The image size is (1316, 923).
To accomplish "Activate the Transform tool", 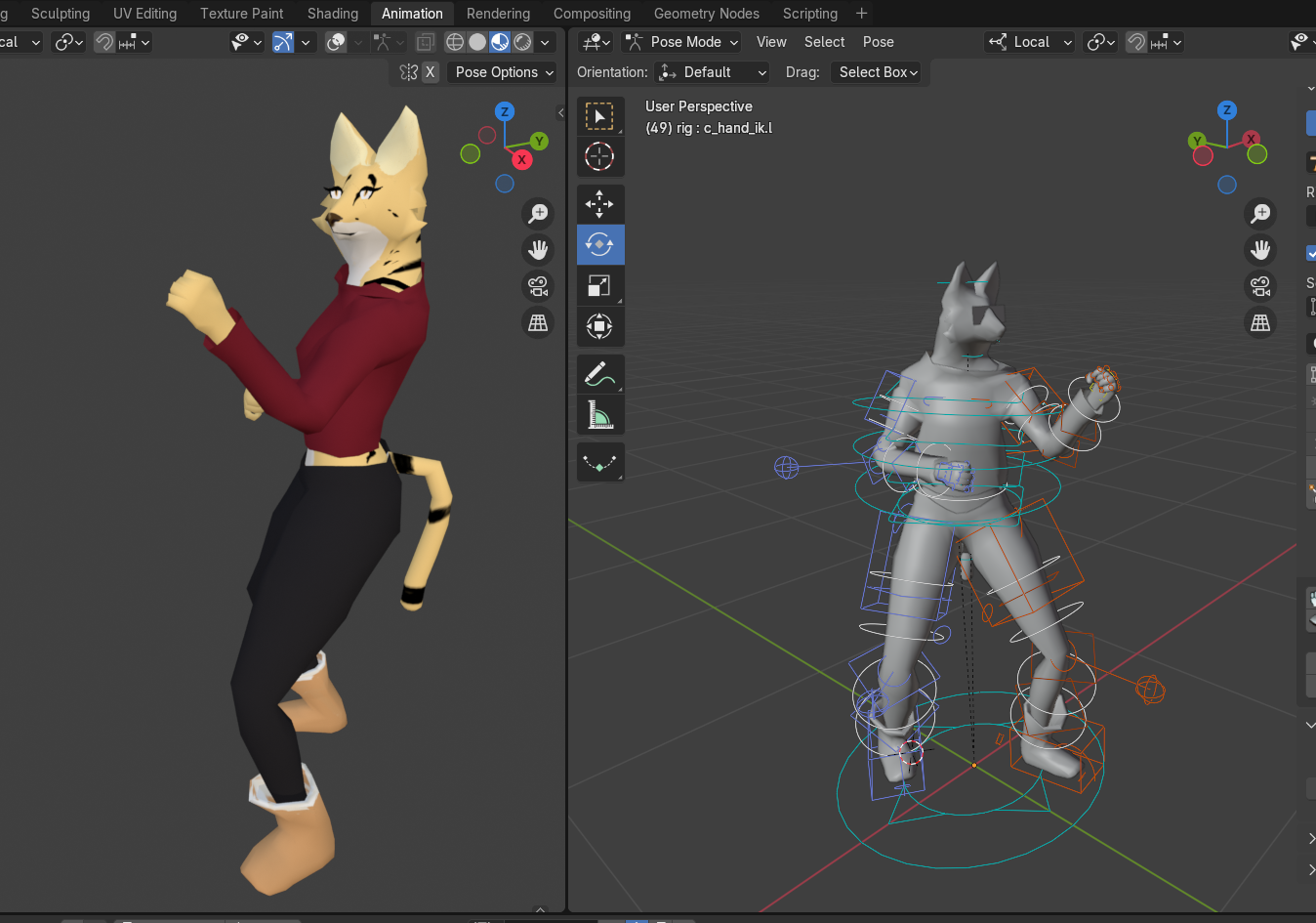I will pyautogui.click(x=599, y=326).
